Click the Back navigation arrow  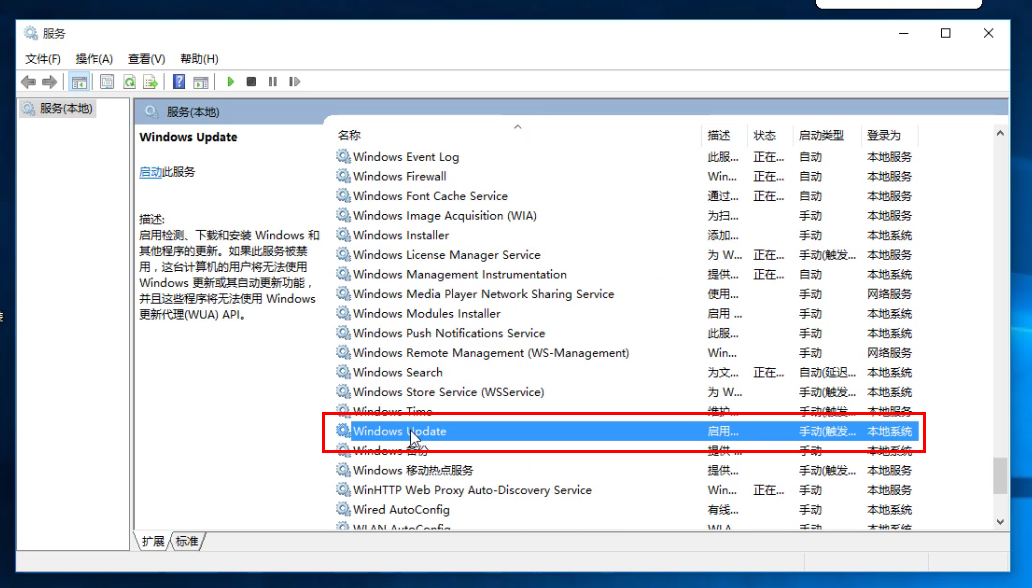[30, 81]
